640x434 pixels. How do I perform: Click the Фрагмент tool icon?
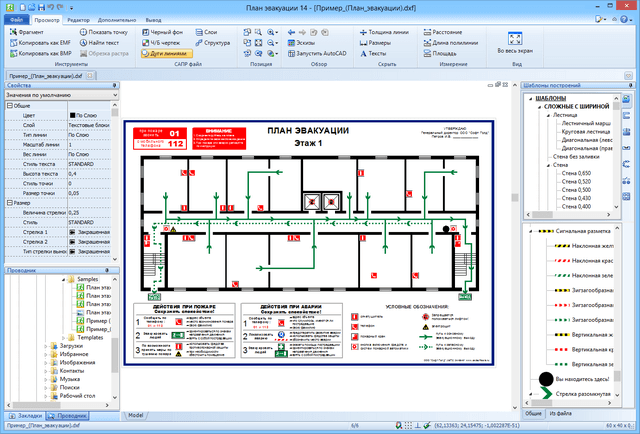(12, 33)
